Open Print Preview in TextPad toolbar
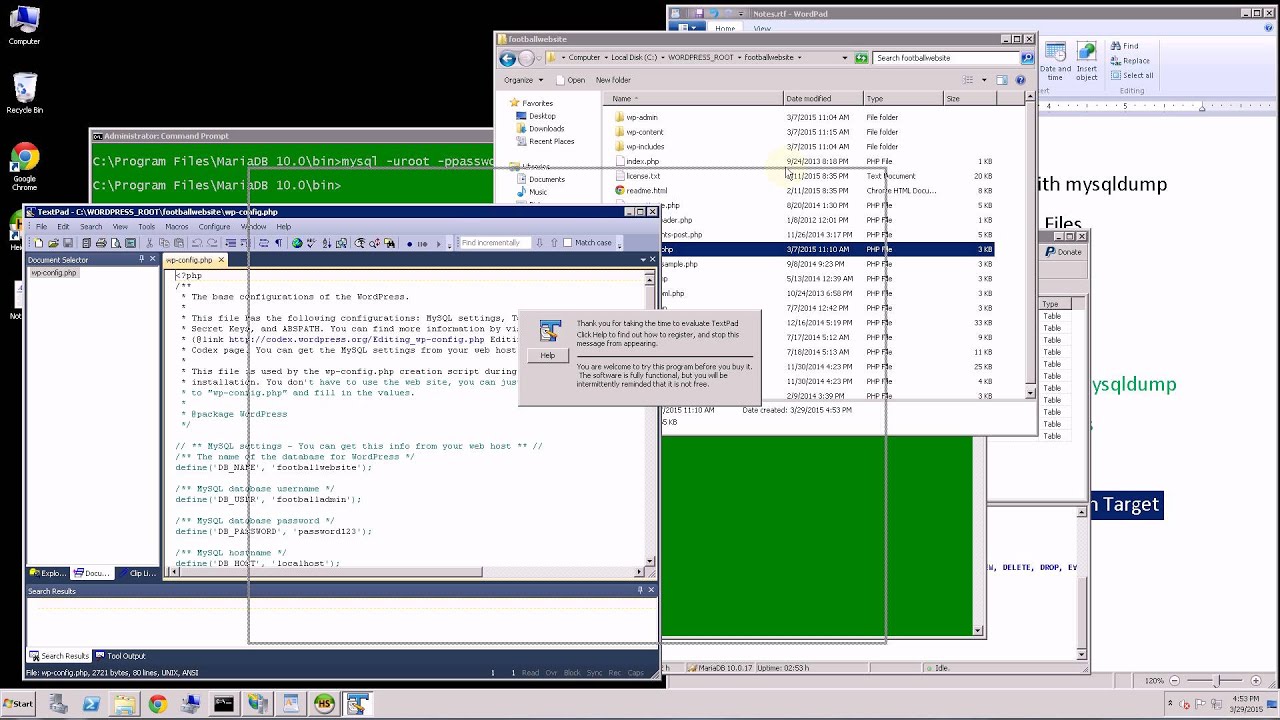Screen dimensions: 1280x720 point(116,243)
